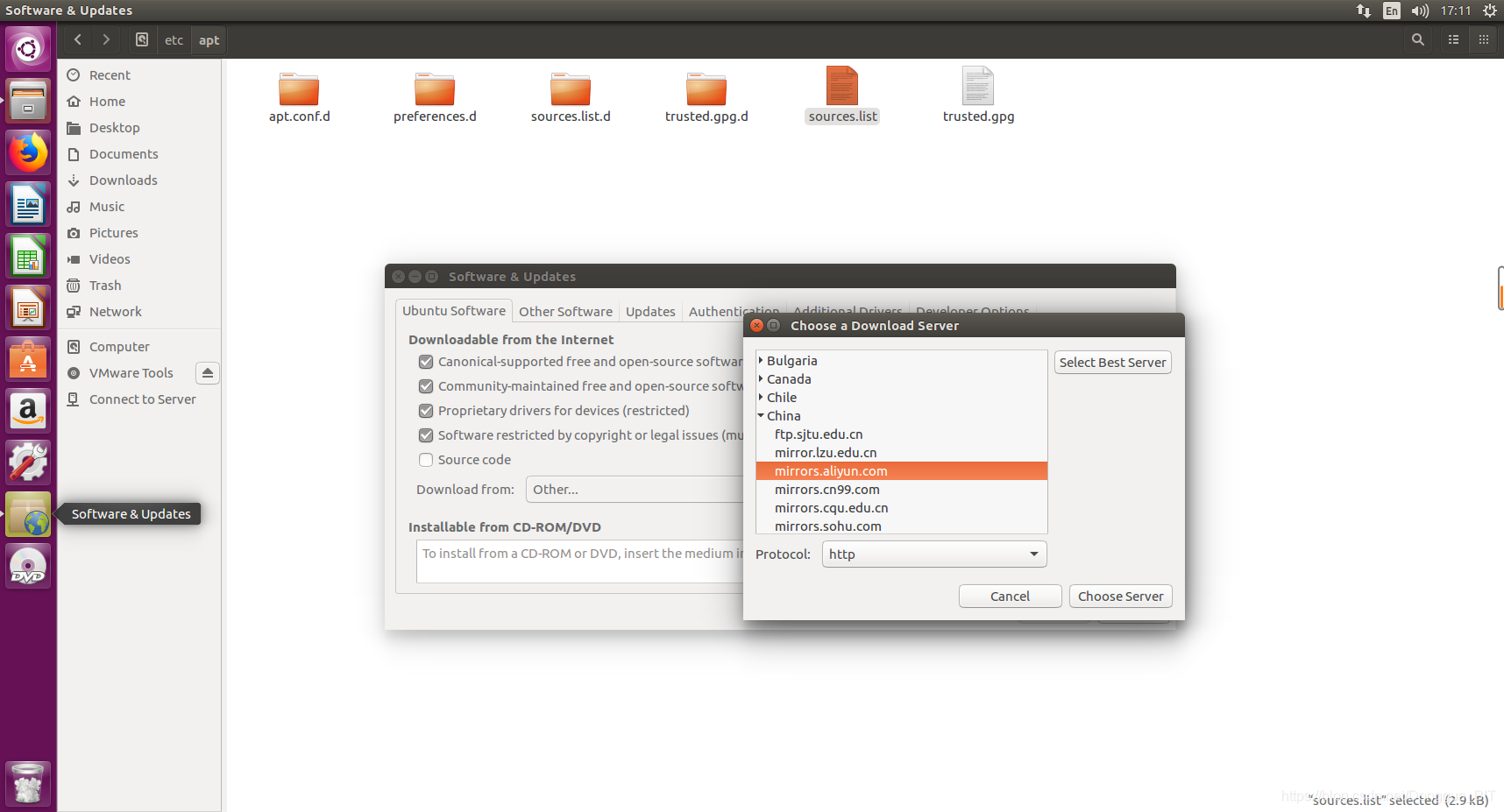Enable the Source code checkbox
The image size is (1504, 812).
pyautogui.click(x=426, y=460)
